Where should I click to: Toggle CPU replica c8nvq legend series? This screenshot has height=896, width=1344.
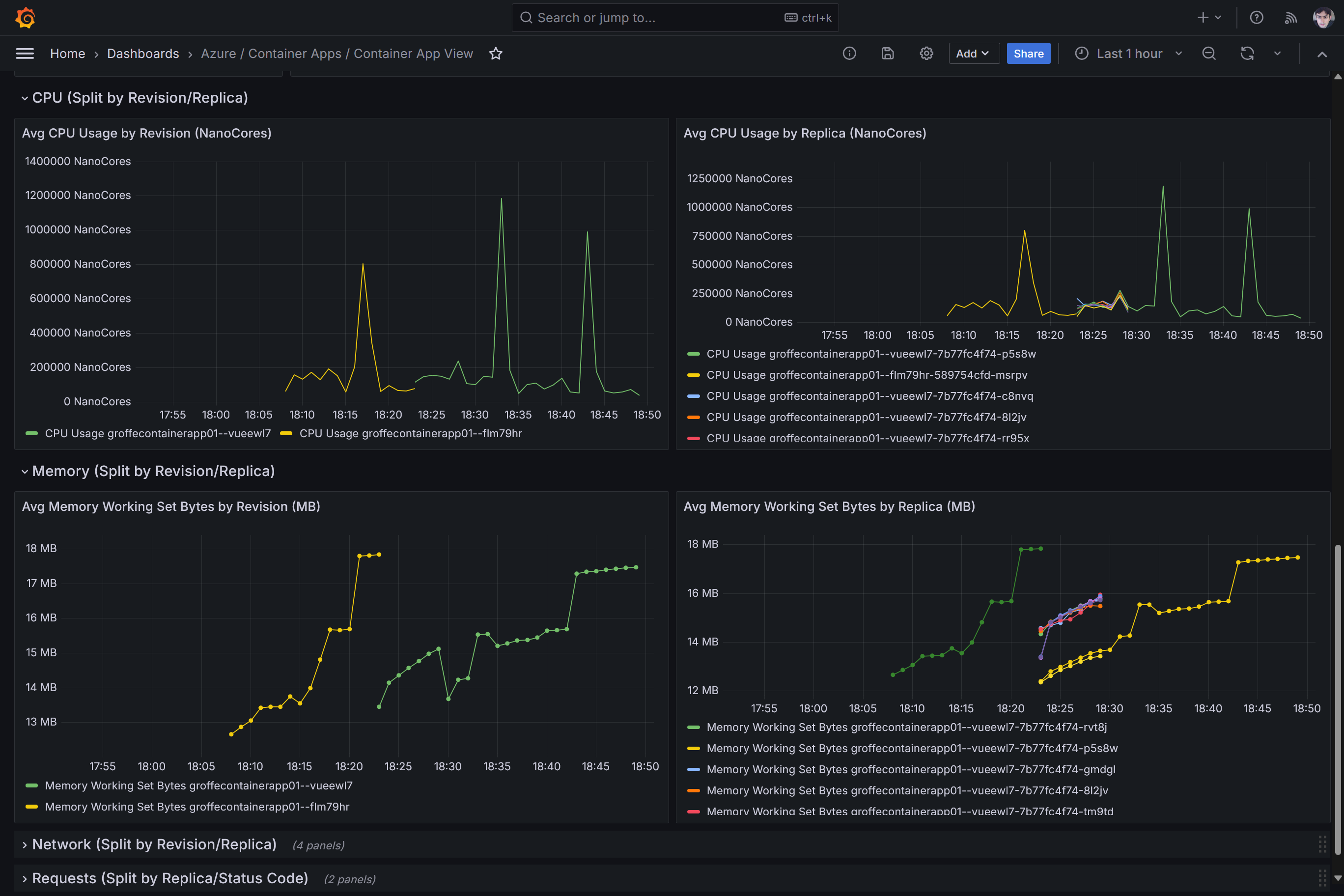coord(869,396)
